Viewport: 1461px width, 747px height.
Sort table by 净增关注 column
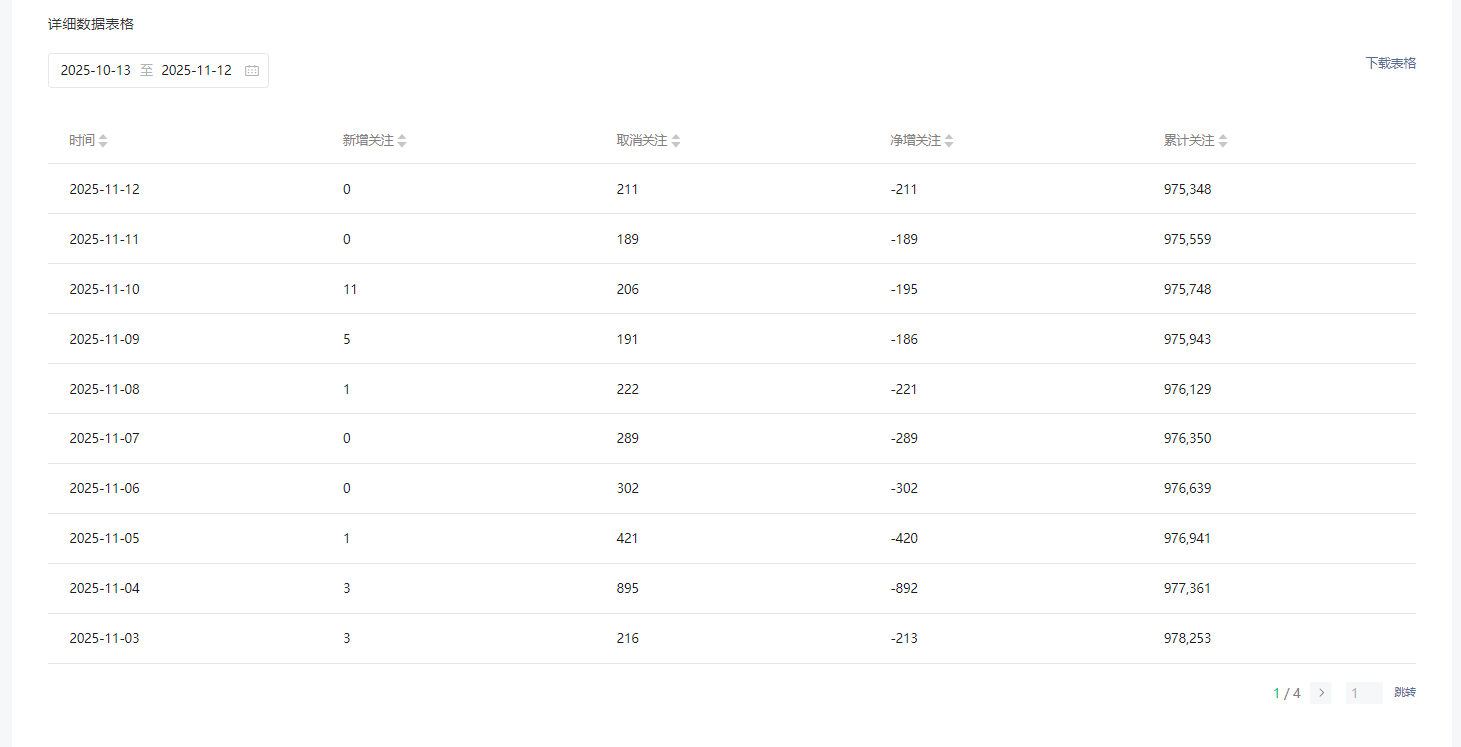(x=949, y=141)
